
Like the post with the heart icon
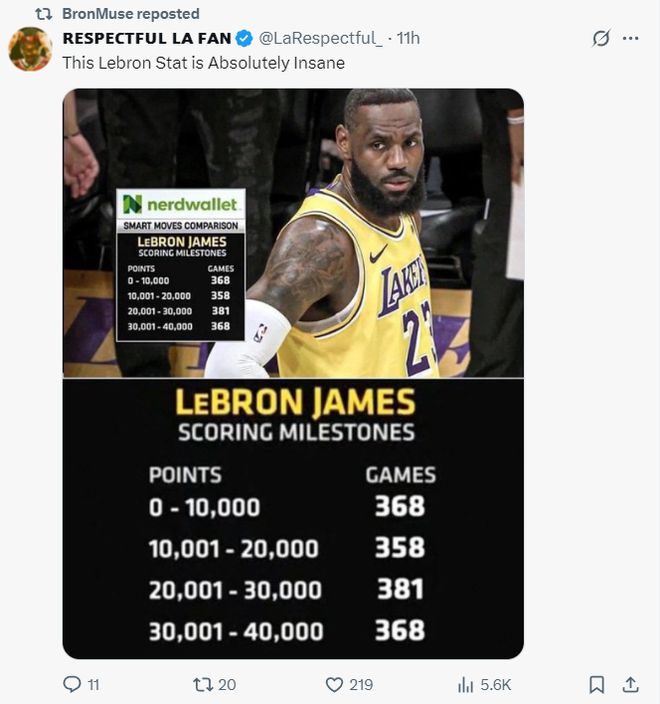pos(334,685)
